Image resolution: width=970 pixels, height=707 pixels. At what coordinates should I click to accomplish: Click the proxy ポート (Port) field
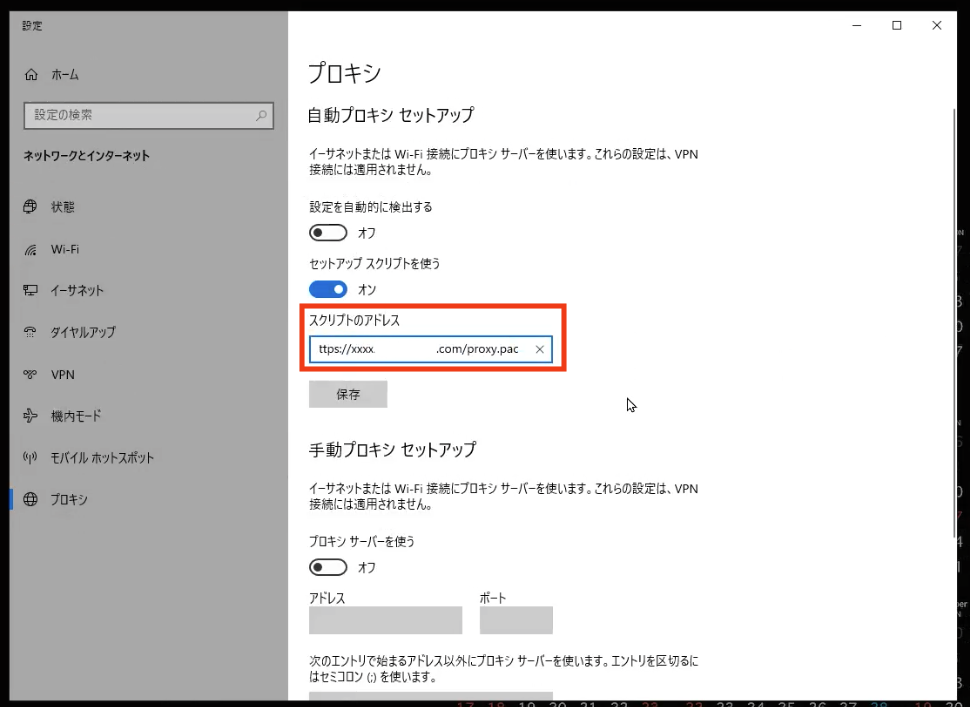(x=516, y=620)
